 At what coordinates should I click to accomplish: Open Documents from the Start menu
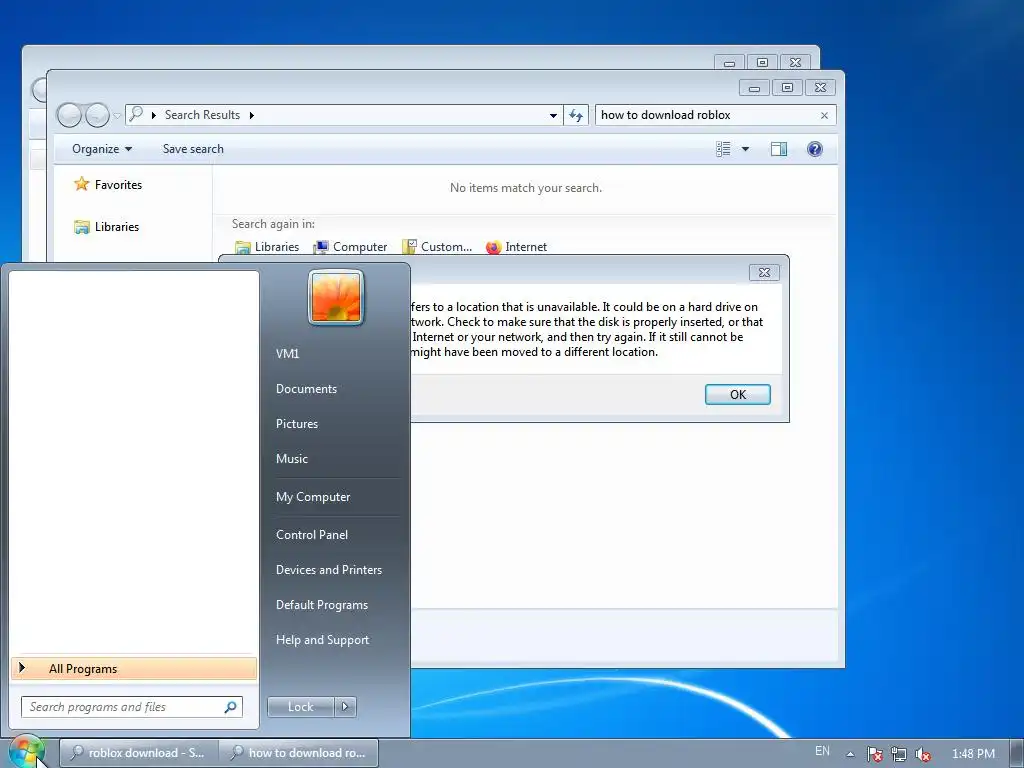[x=306, y=389]
